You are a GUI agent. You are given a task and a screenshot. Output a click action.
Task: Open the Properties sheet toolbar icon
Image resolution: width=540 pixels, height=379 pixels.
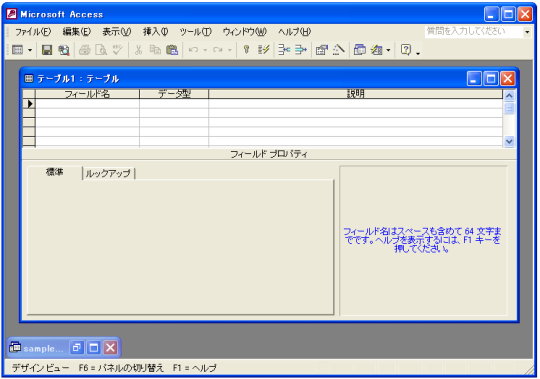coord(322,50)
